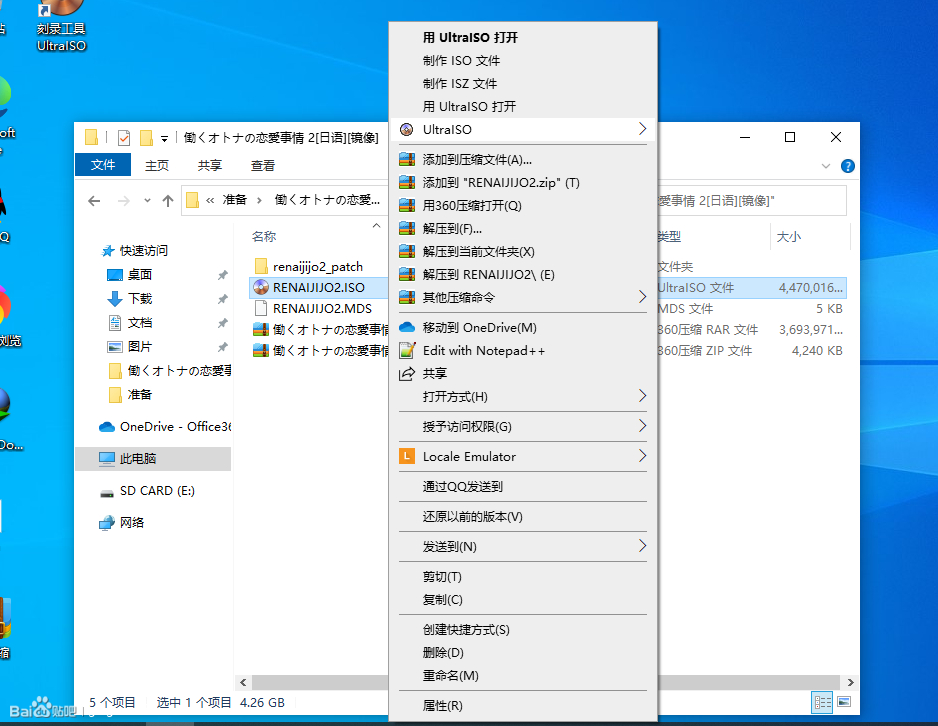Click '解压到(F)...' menu entry

(523, 228)
